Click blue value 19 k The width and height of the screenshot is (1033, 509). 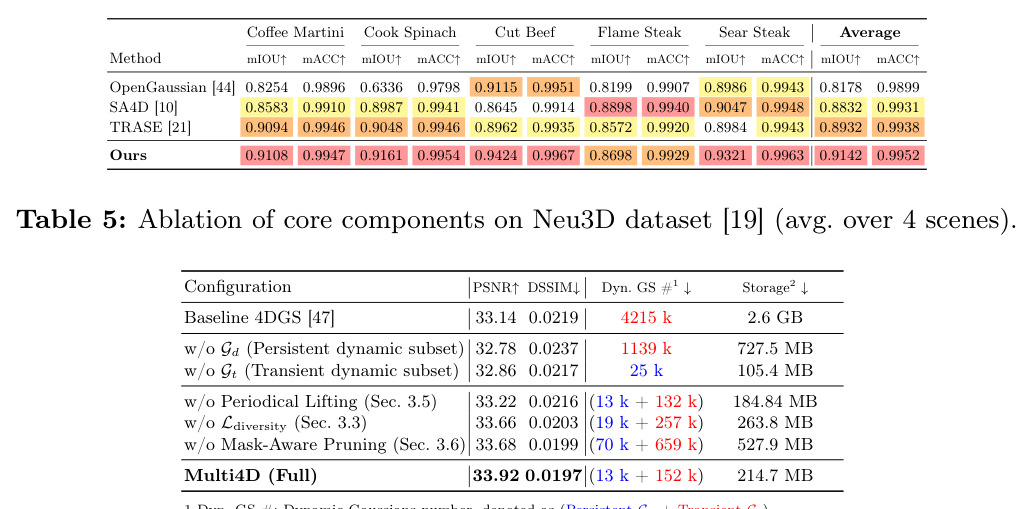tap(612, 423)
